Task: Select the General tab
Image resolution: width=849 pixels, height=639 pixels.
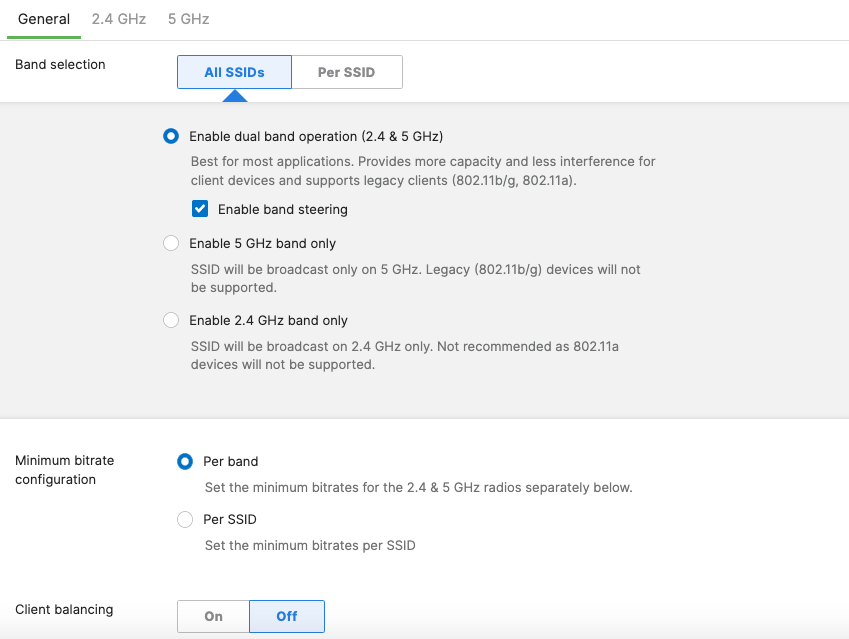Action: [44, 19]
